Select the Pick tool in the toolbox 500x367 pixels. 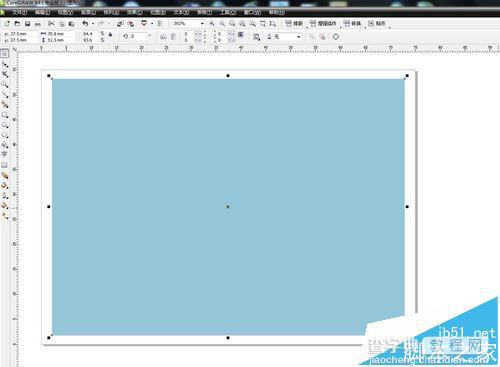[5, 53]
